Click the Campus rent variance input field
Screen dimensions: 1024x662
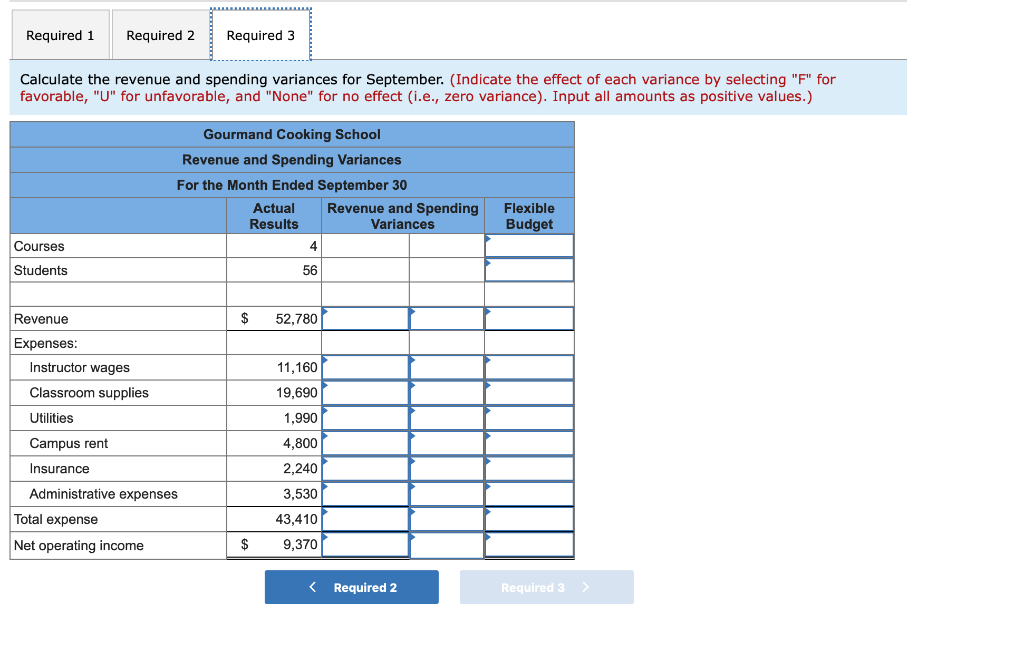tap(365, 442)
